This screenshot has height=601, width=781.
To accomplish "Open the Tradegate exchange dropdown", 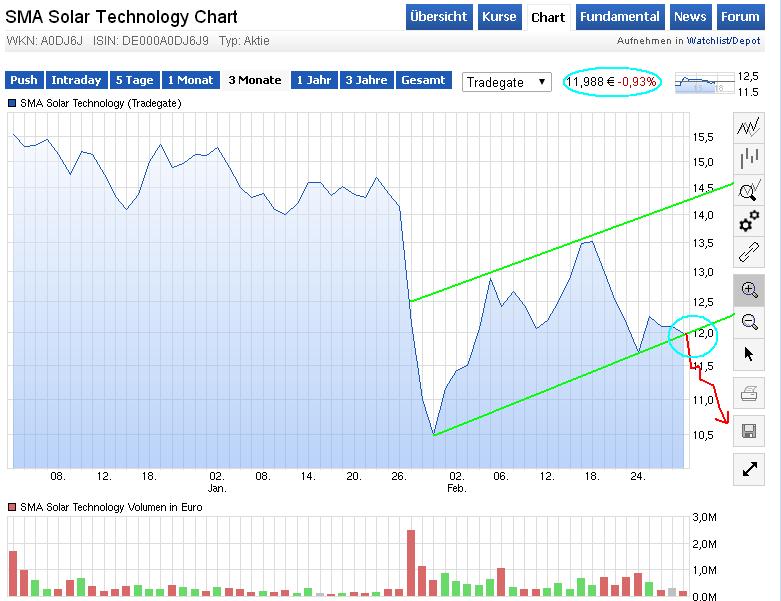I will pos(508,82).
